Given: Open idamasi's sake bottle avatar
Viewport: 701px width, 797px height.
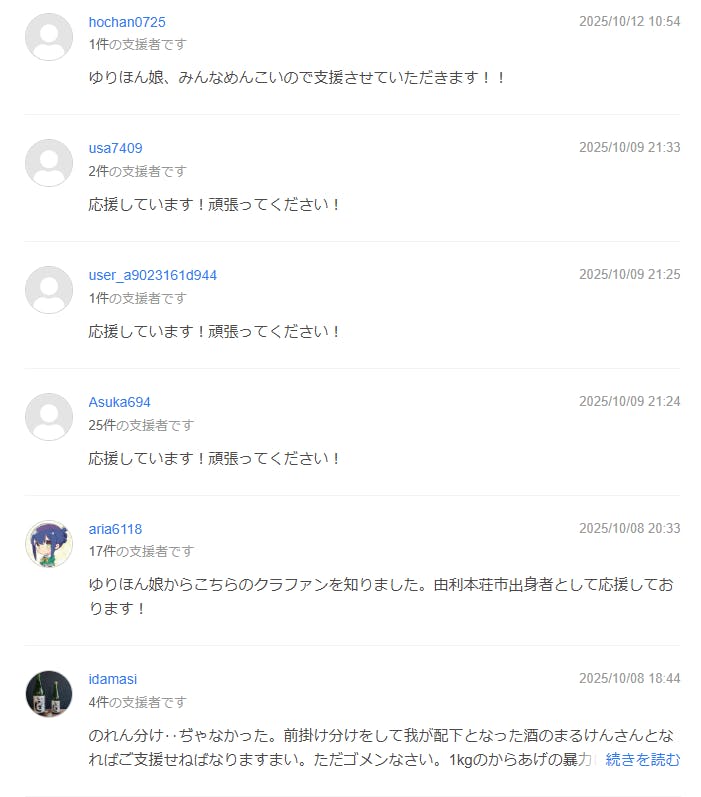Looking at the screenshot, I should (48, 694).
